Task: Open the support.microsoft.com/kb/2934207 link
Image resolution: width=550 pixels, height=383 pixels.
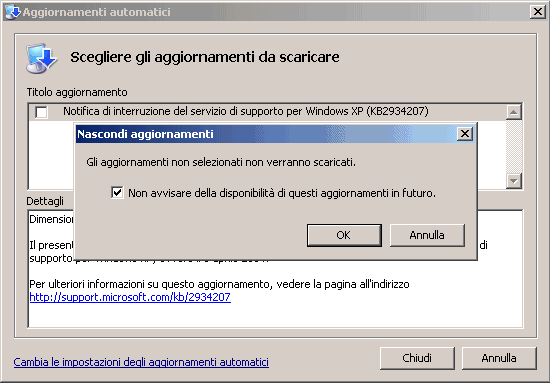Action: click(x=130, y=297)
